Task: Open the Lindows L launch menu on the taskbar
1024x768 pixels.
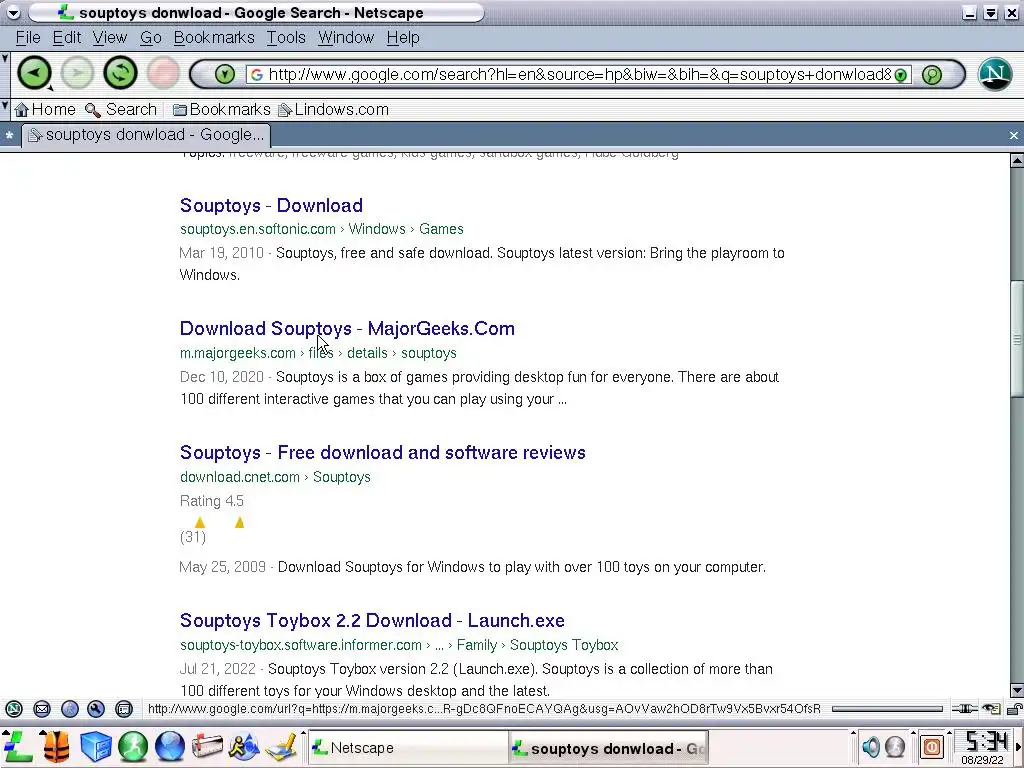Action: (18, 746)
